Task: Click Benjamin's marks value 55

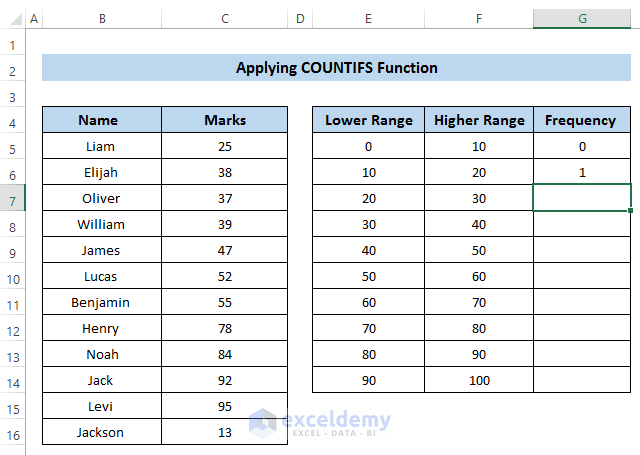Action: click(x=224, y=302)
